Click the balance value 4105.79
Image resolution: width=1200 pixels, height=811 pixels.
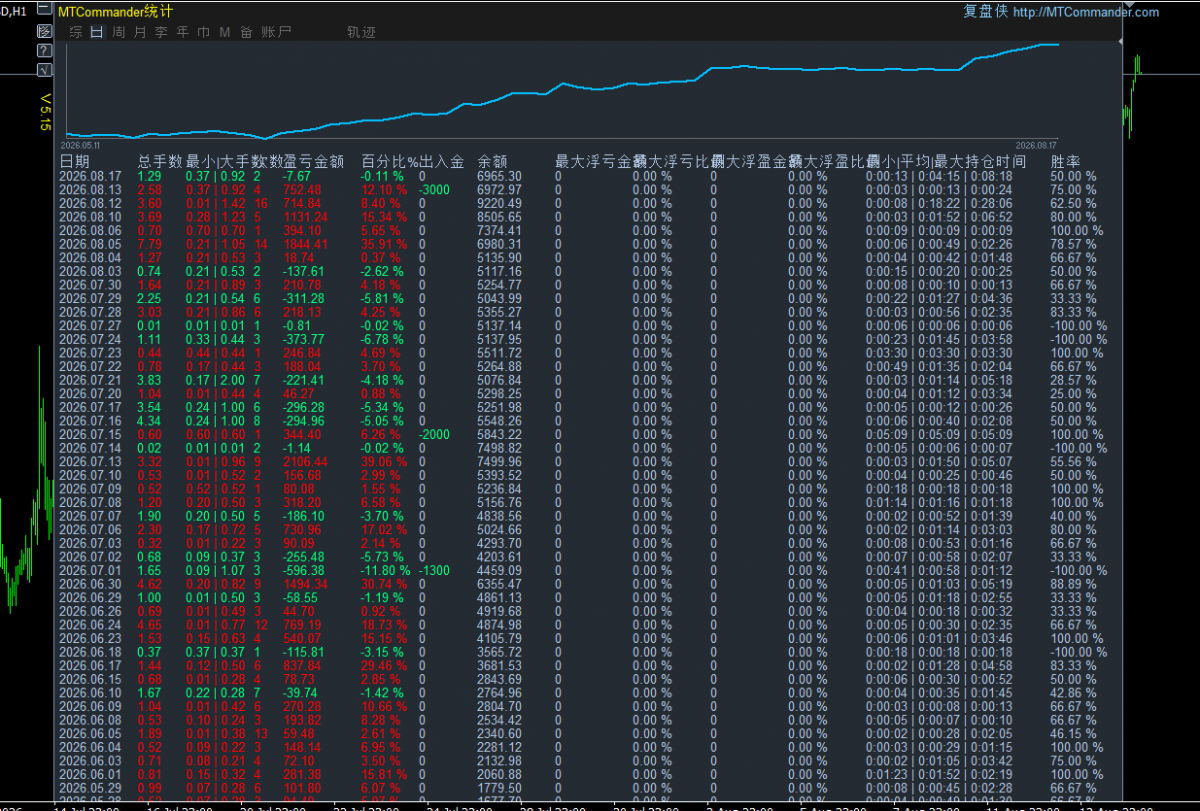(500, 638)
